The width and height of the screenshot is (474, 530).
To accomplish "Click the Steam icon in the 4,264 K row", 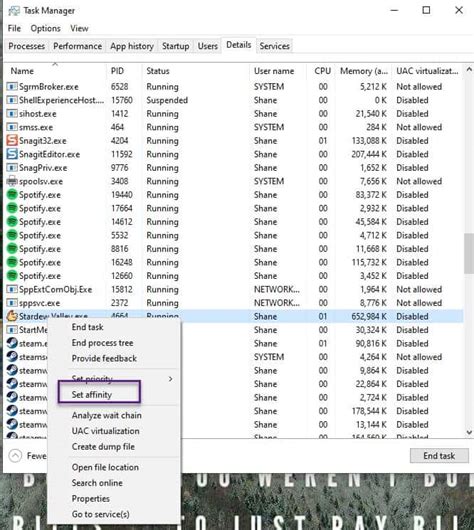I will tap(12, 357).
